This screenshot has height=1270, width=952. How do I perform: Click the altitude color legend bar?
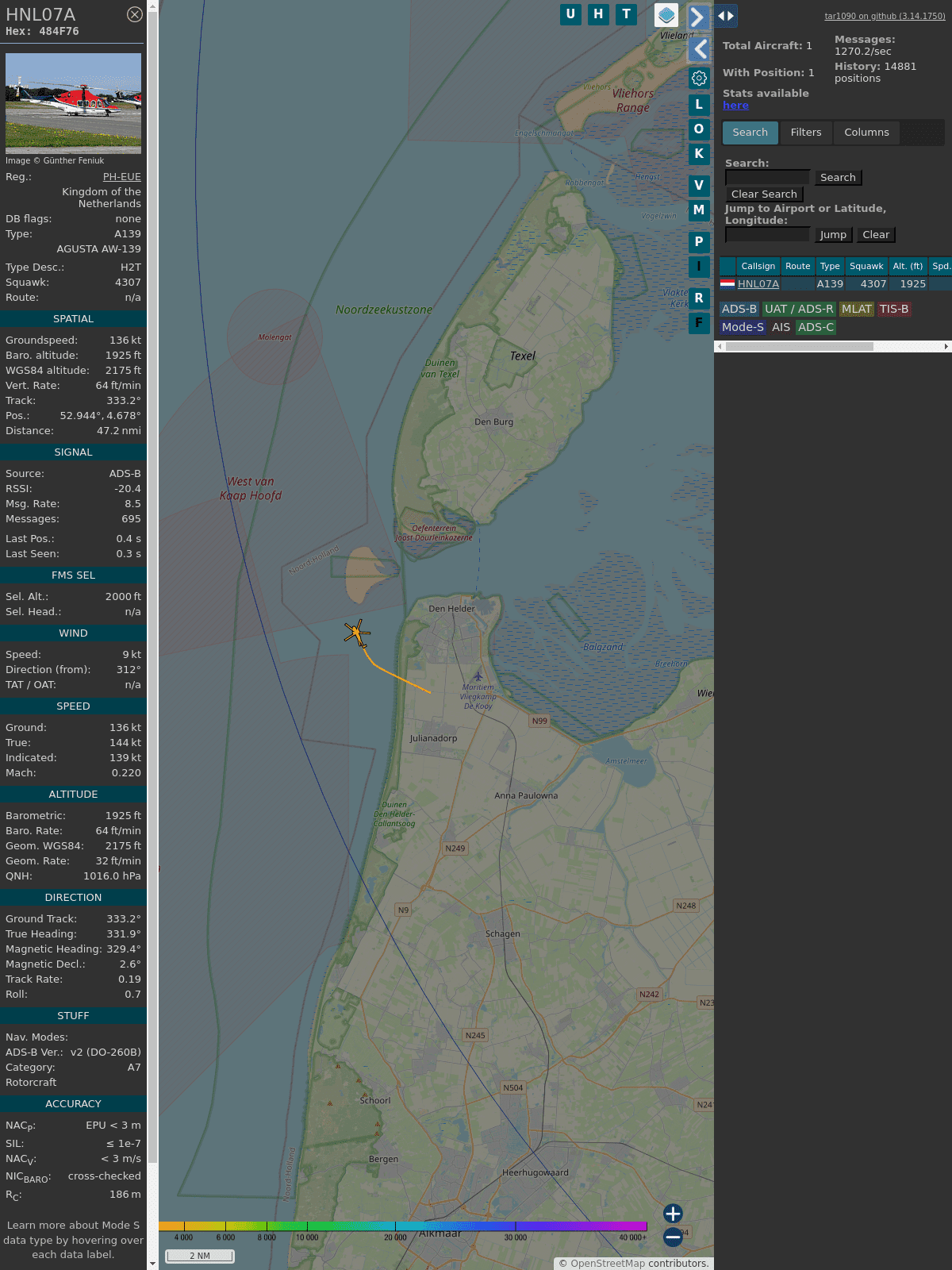403,1226
